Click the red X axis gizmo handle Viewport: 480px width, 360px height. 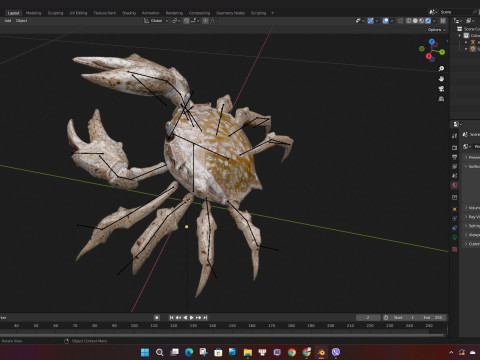click(x=429, y=56)
